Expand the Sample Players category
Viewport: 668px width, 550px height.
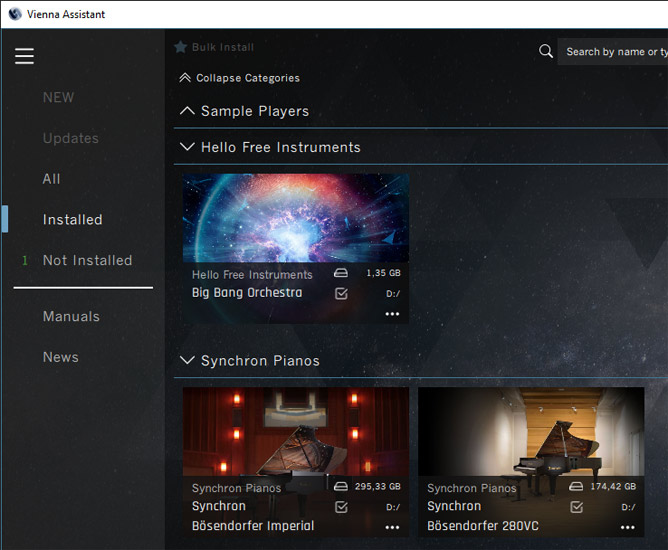pyautogui.click(x=187, y=111)
